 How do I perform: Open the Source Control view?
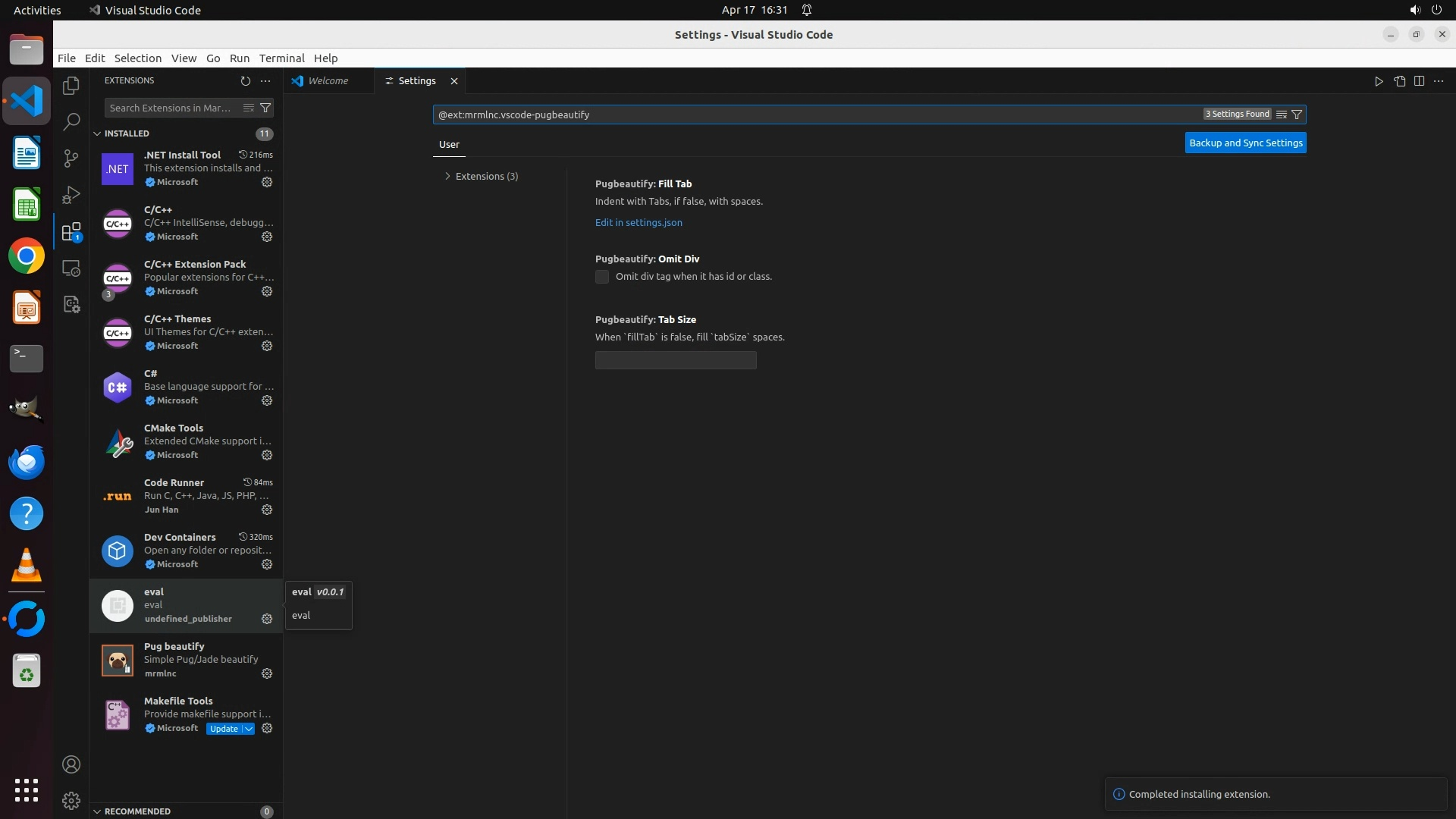point(71,158)
